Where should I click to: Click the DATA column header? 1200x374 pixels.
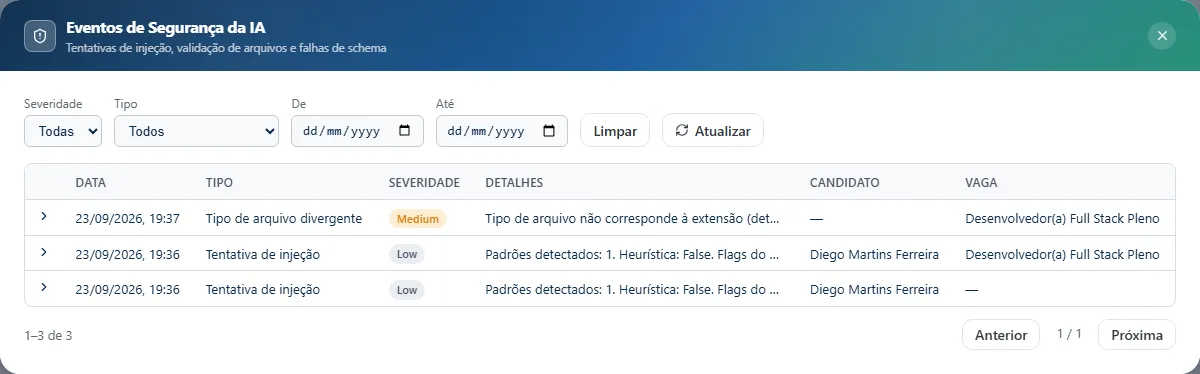click(91, 183)
